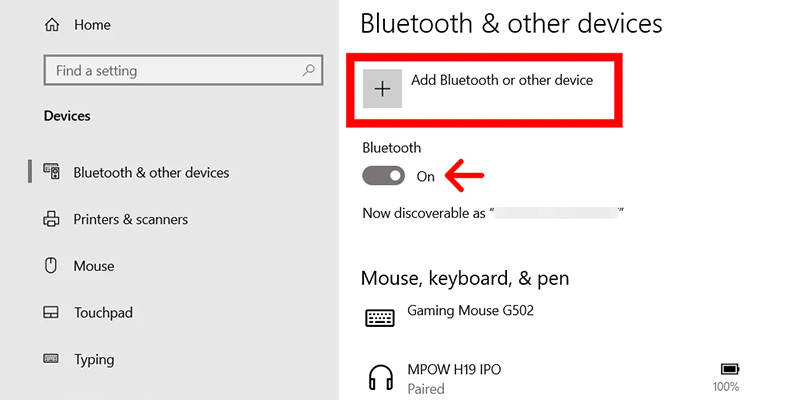Click the Home icon in sidebar
The width and height of the screenshot is (800, 400).
tap(51, 22)
